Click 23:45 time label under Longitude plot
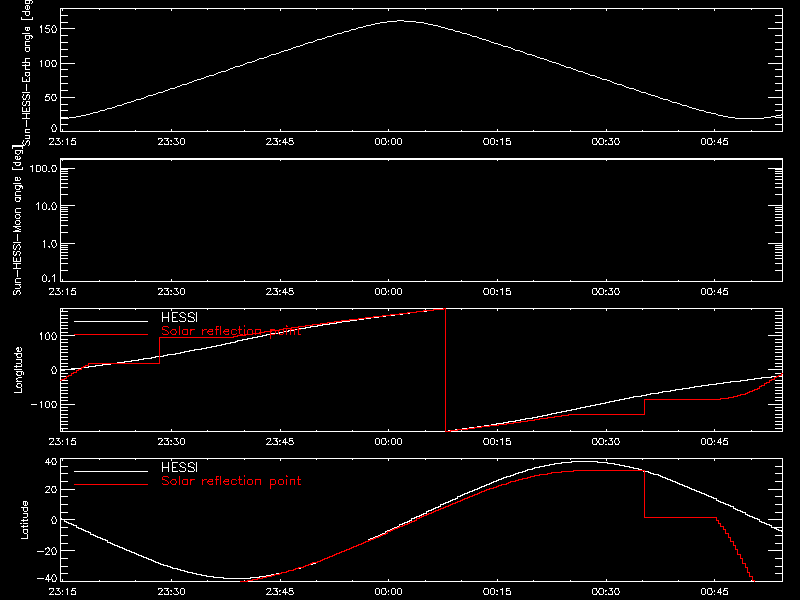Screen dimensions: 800x600 click(x=280, y=441)
